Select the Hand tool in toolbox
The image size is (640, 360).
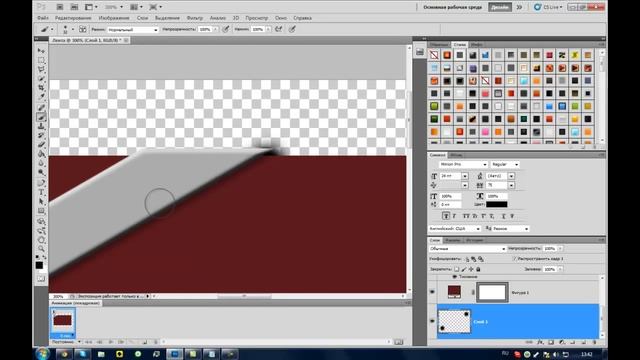41,240
